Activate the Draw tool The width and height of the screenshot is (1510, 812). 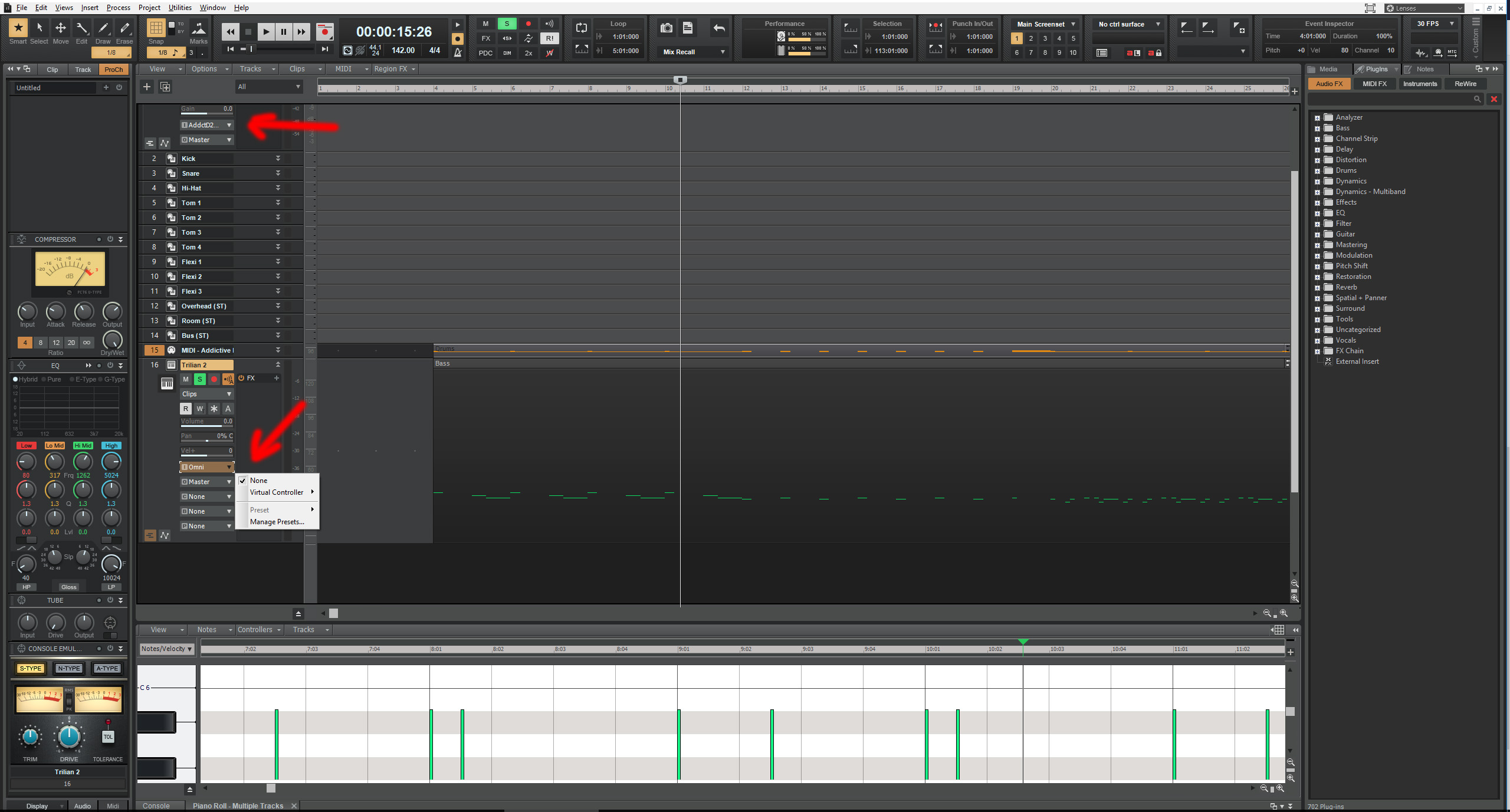(x=103, y=28)
